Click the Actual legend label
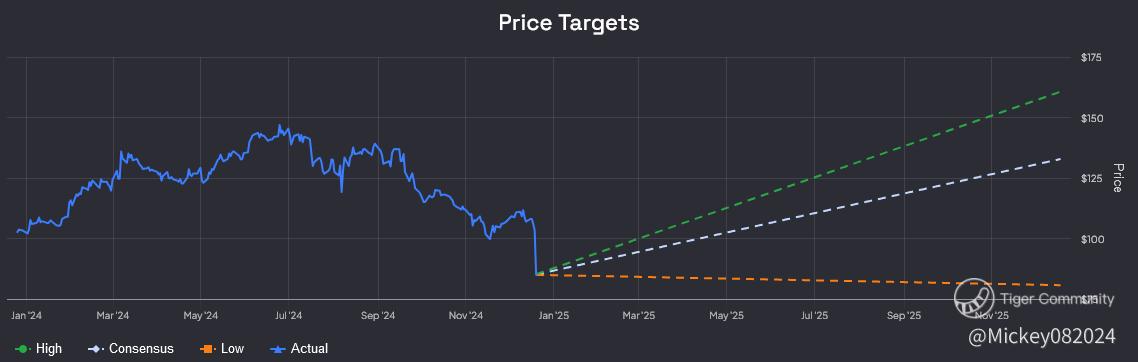 [x=309, y=349]
